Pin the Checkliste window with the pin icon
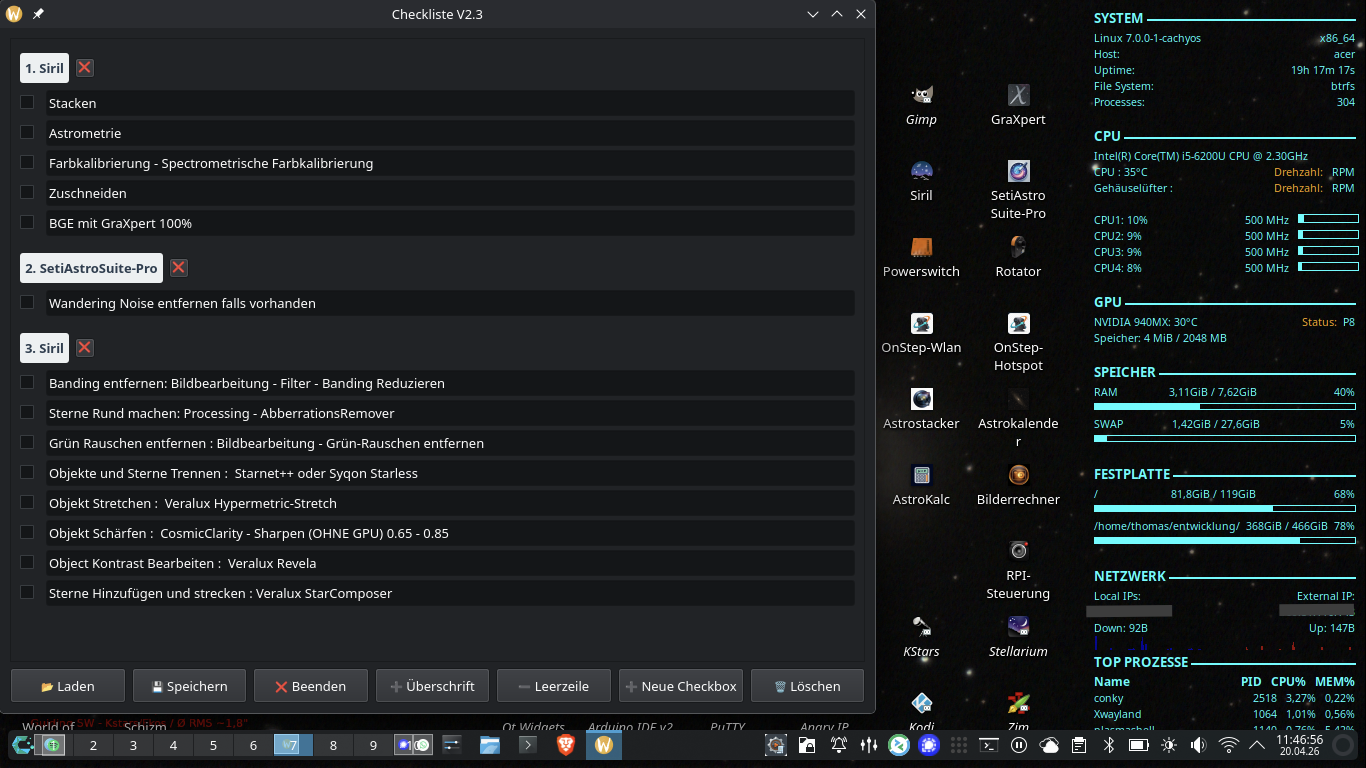This screenshot has width=1366, height=768. [38, 14]
